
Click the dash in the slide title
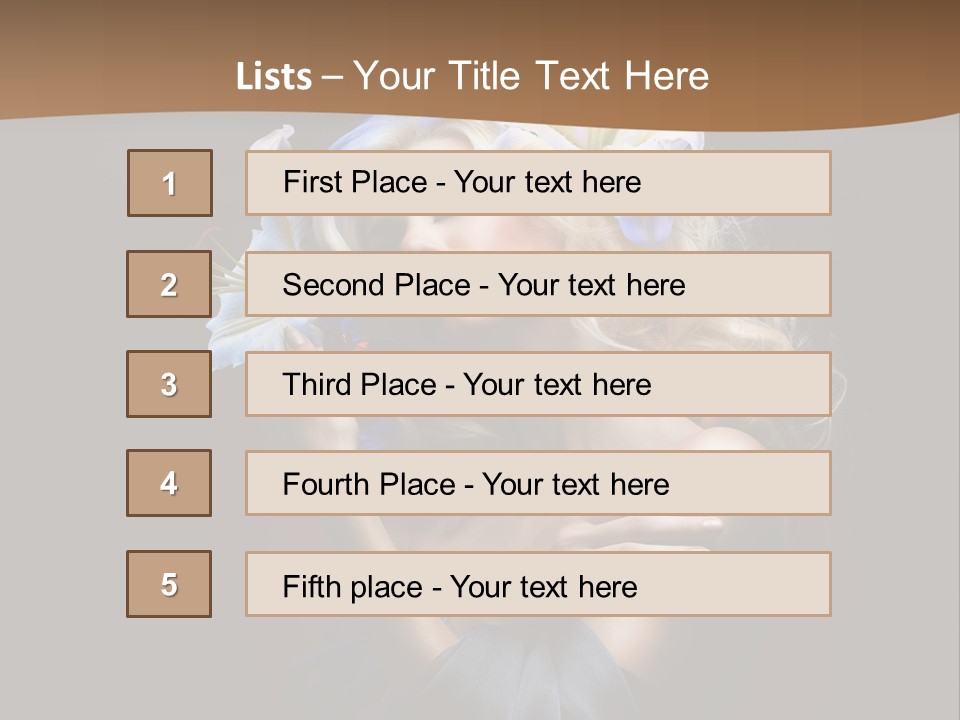point(332,77)
